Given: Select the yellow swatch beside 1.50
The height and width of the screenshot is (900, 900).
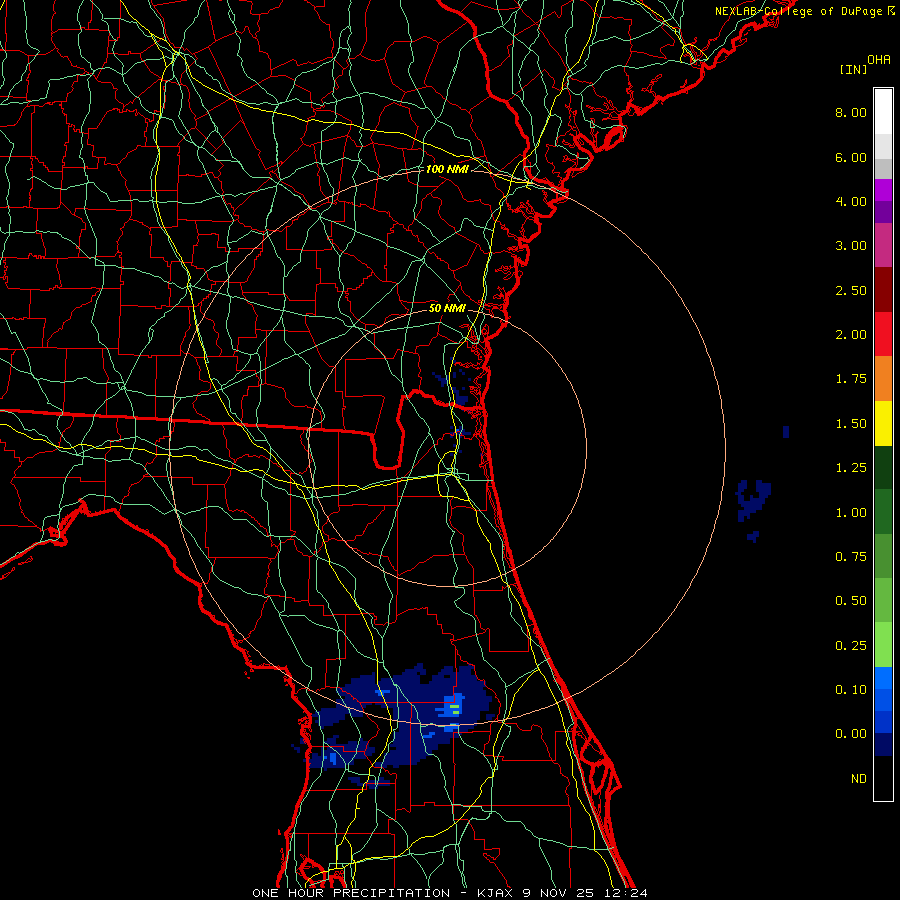Looking at the screenshot, I should 883,423.
